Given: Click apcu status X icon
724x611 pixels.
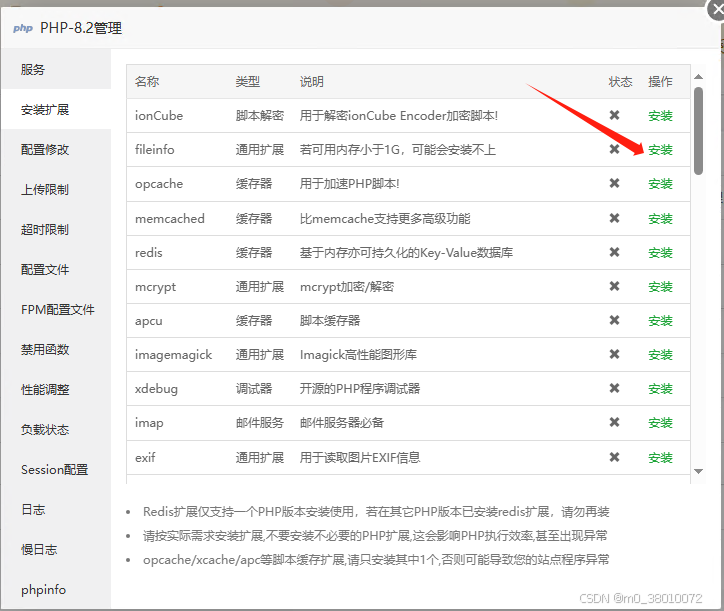Looking at the screenshot, I should (x=614, y=320).
